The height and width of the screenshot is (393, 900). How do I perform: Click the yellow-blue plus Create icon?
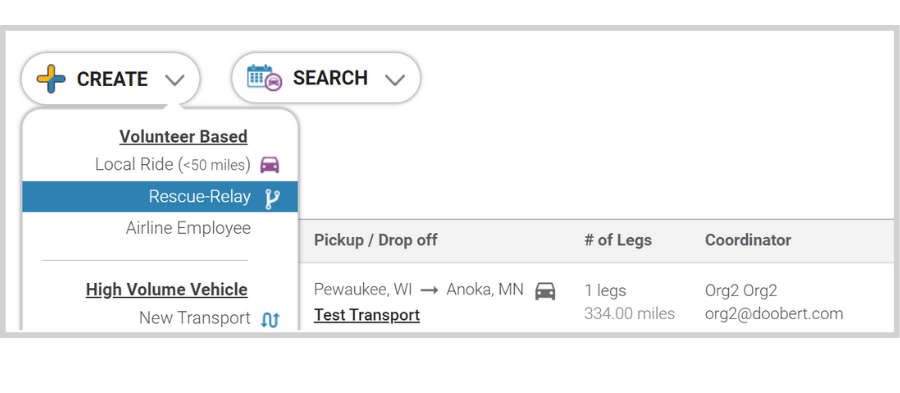click(x=51, y=79)
